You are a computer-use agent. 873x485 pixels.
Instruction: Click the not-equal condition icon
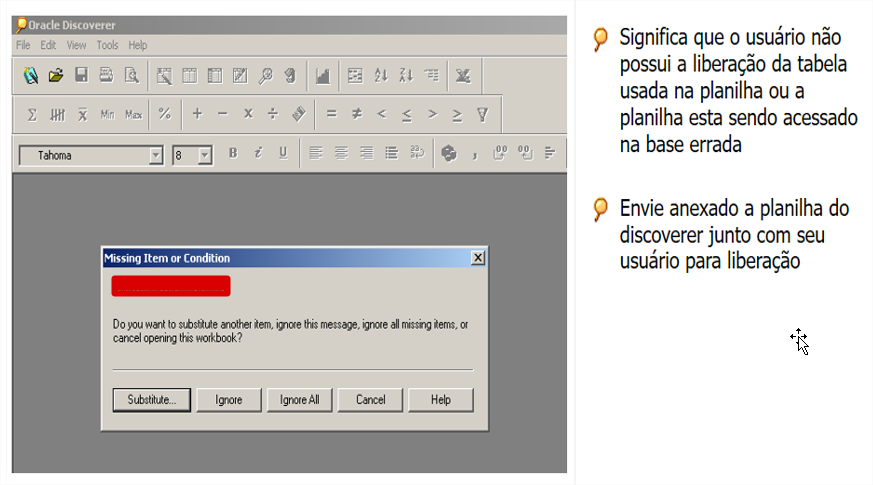pos(357,114)
